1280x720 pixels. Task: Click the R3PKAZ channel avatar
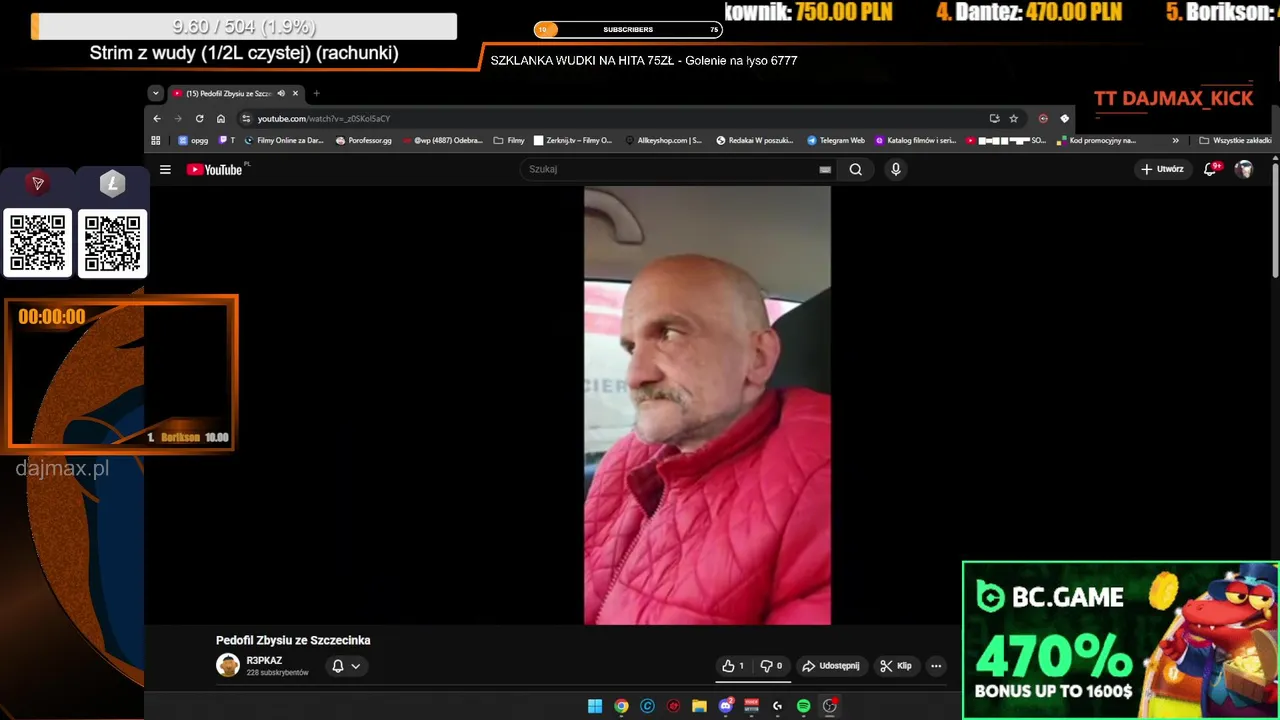pos(228,665)
